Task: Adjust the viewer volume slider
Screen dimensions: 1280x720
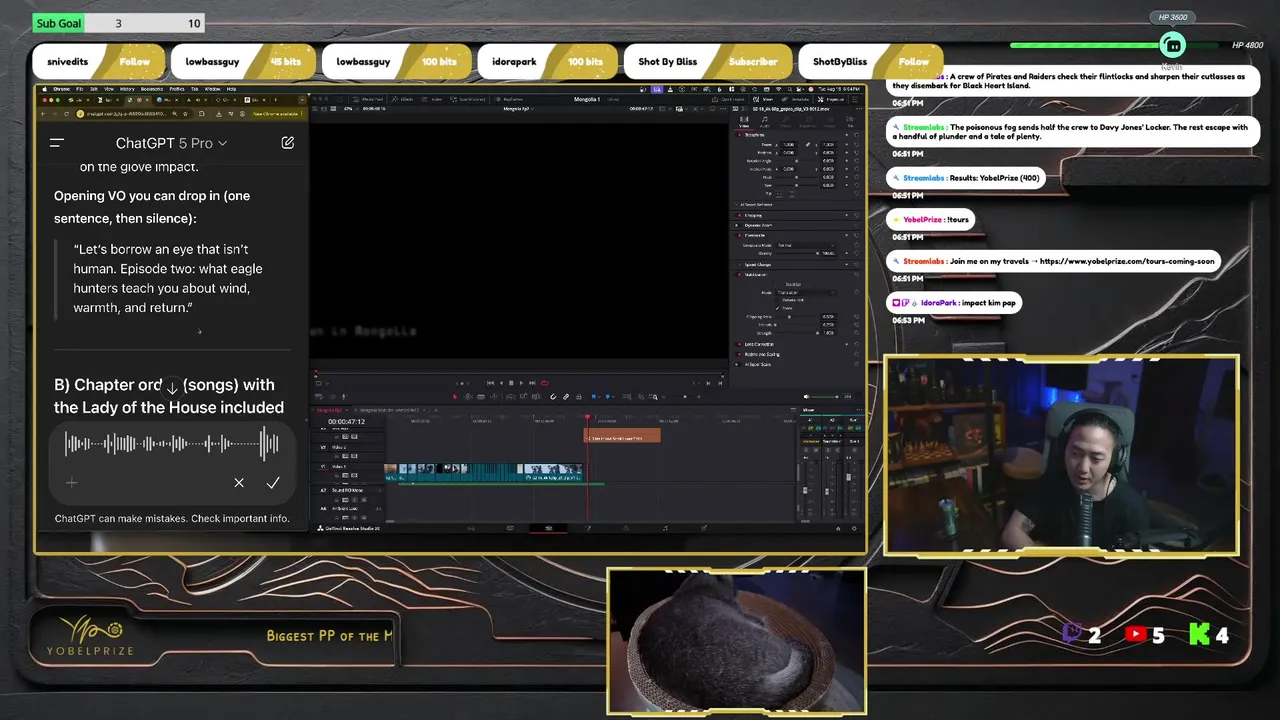Action: 824,397
